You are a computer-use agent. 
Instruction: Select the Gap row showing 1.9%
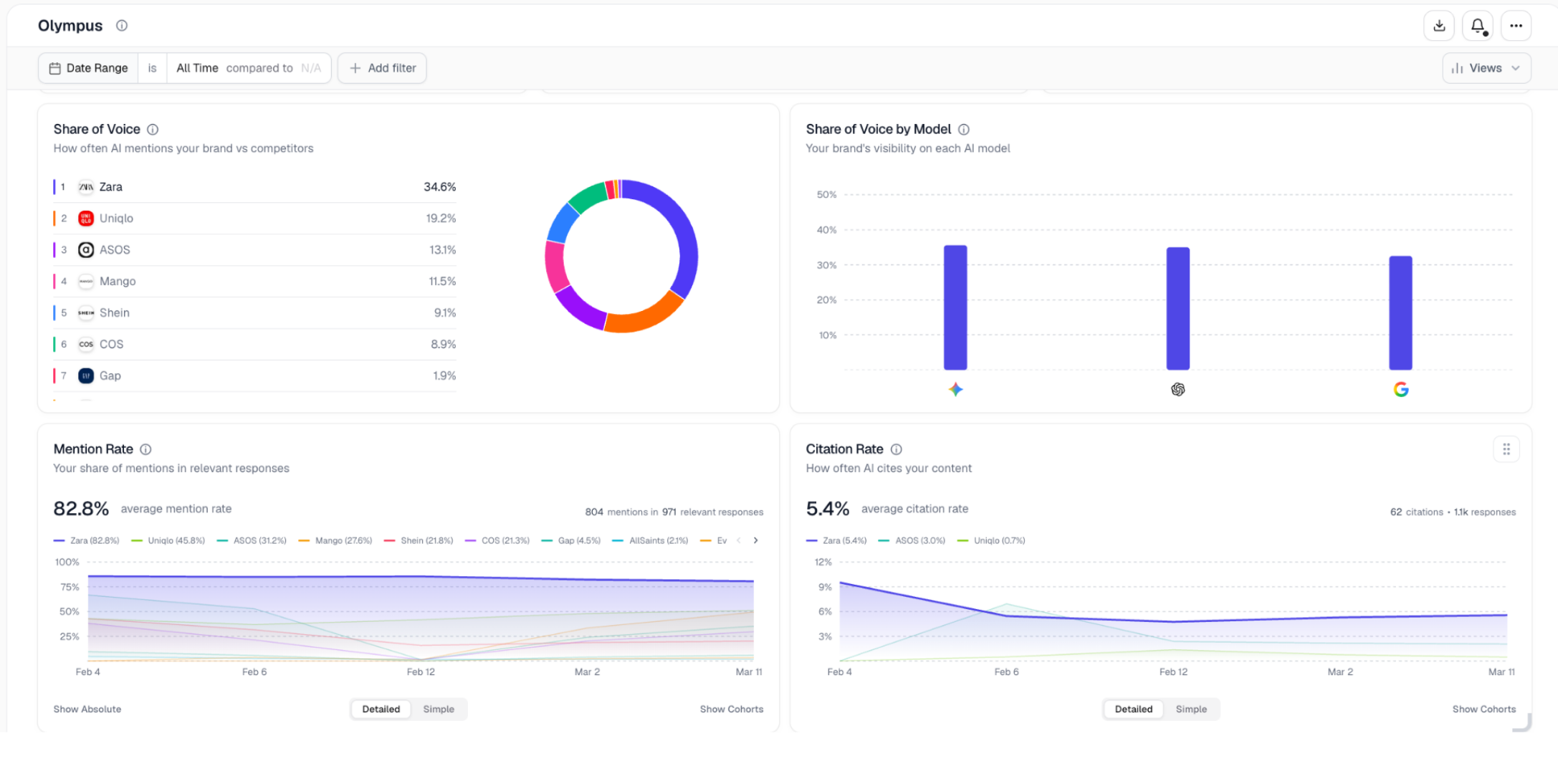255,376
